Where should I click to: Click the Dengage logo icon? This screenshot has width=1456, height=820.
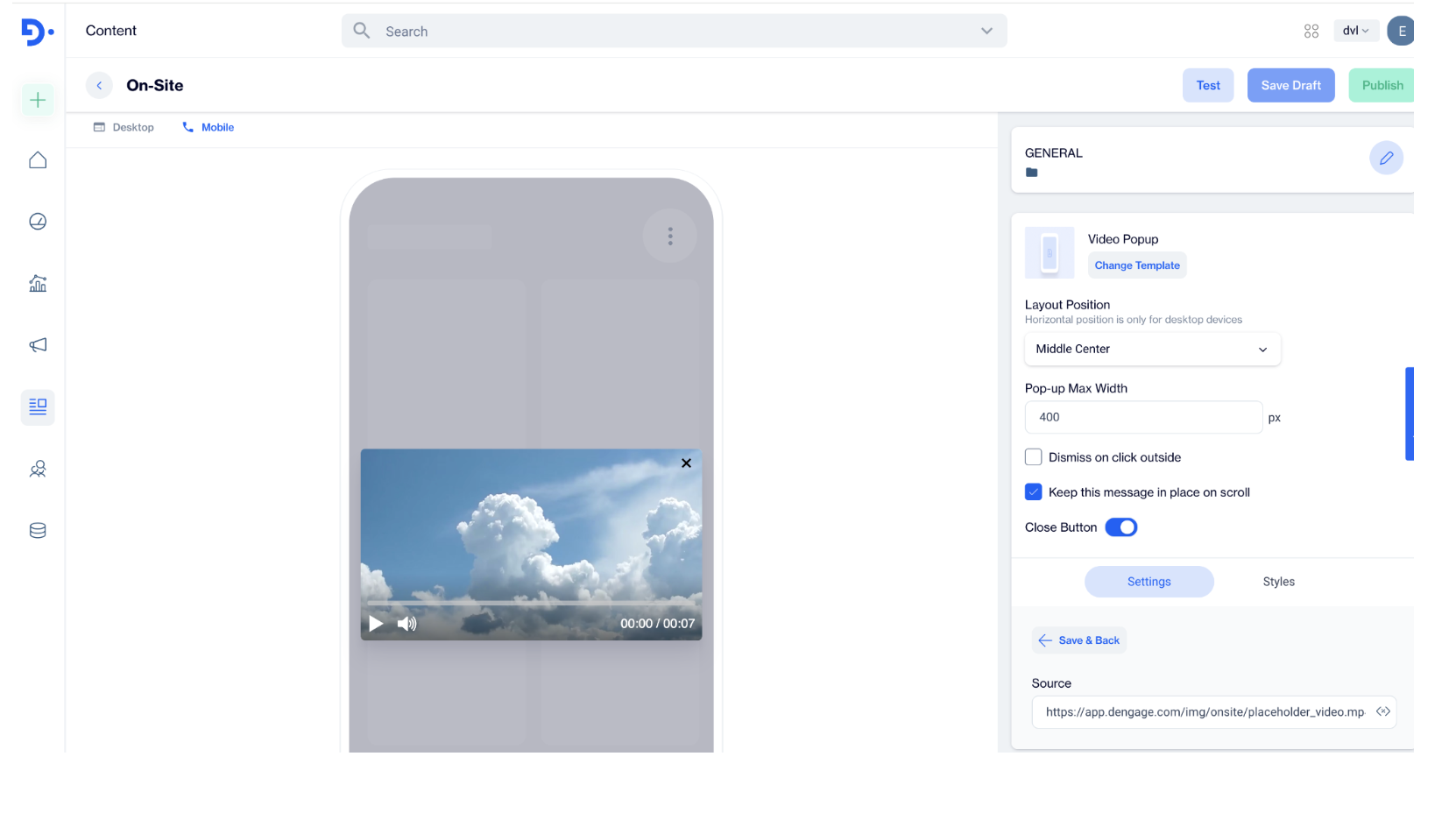(x=37, y=32)
